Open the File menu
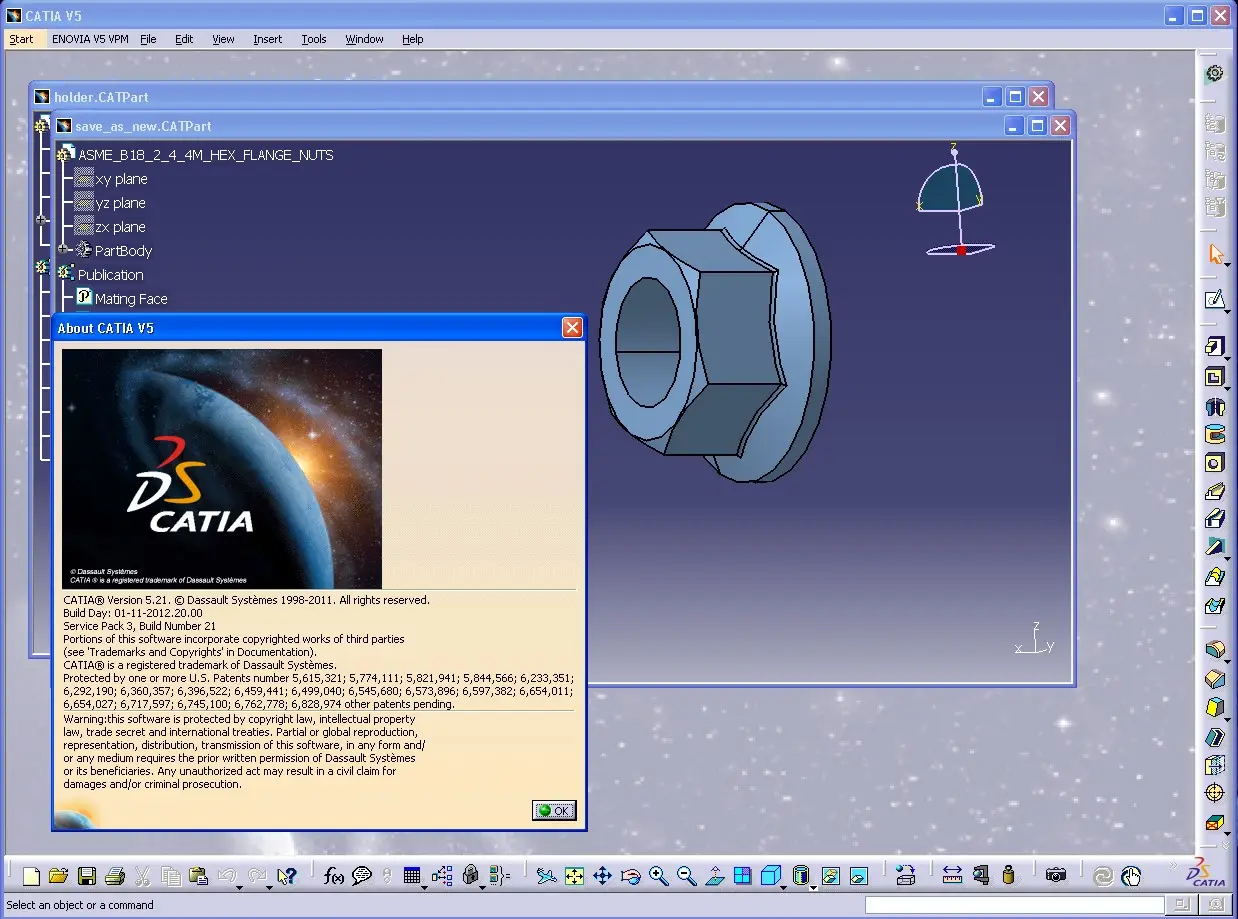Viewport: 1238px width, 919px height. 148,39
